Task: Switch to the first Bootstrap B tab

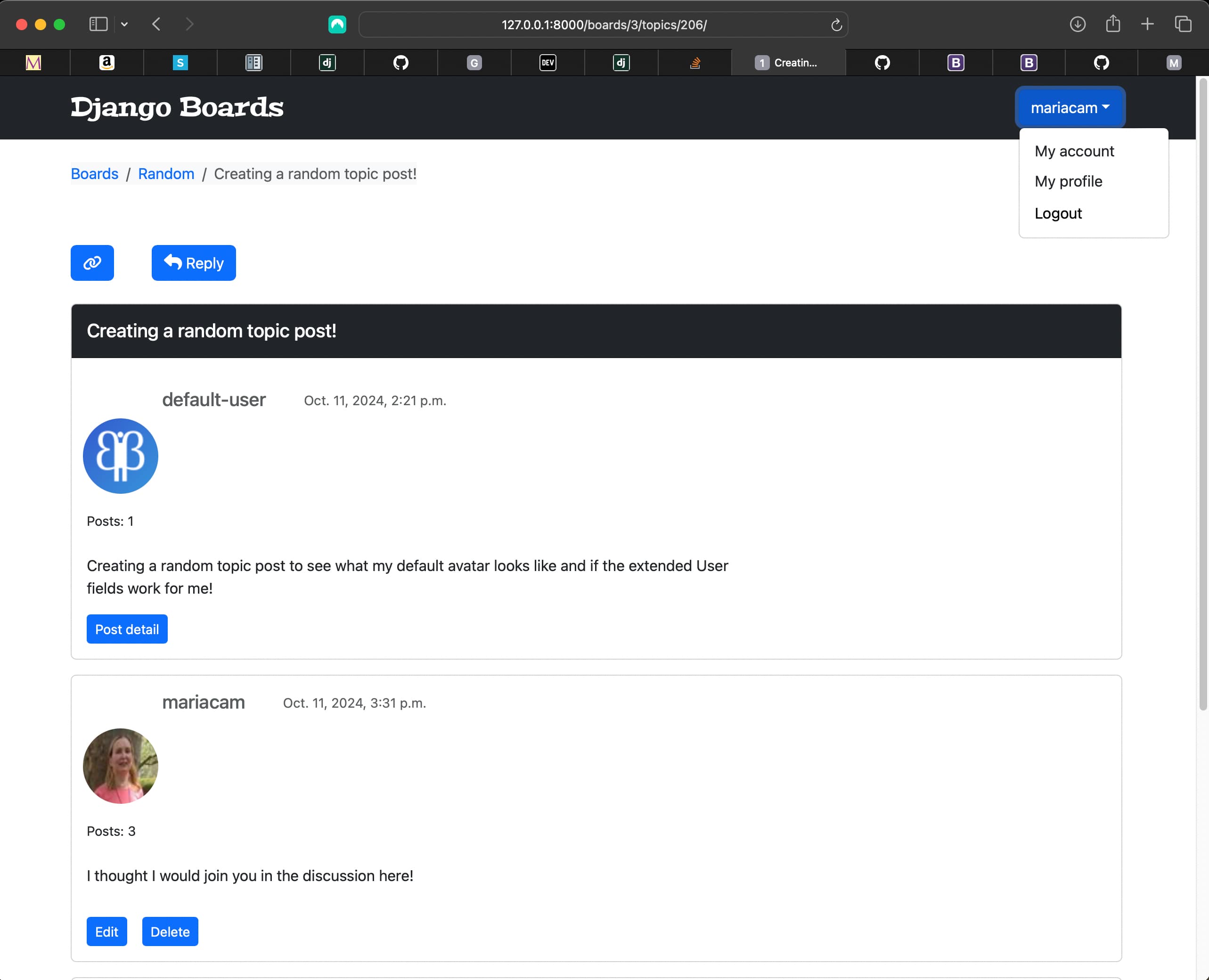Action: pos(956,63)
